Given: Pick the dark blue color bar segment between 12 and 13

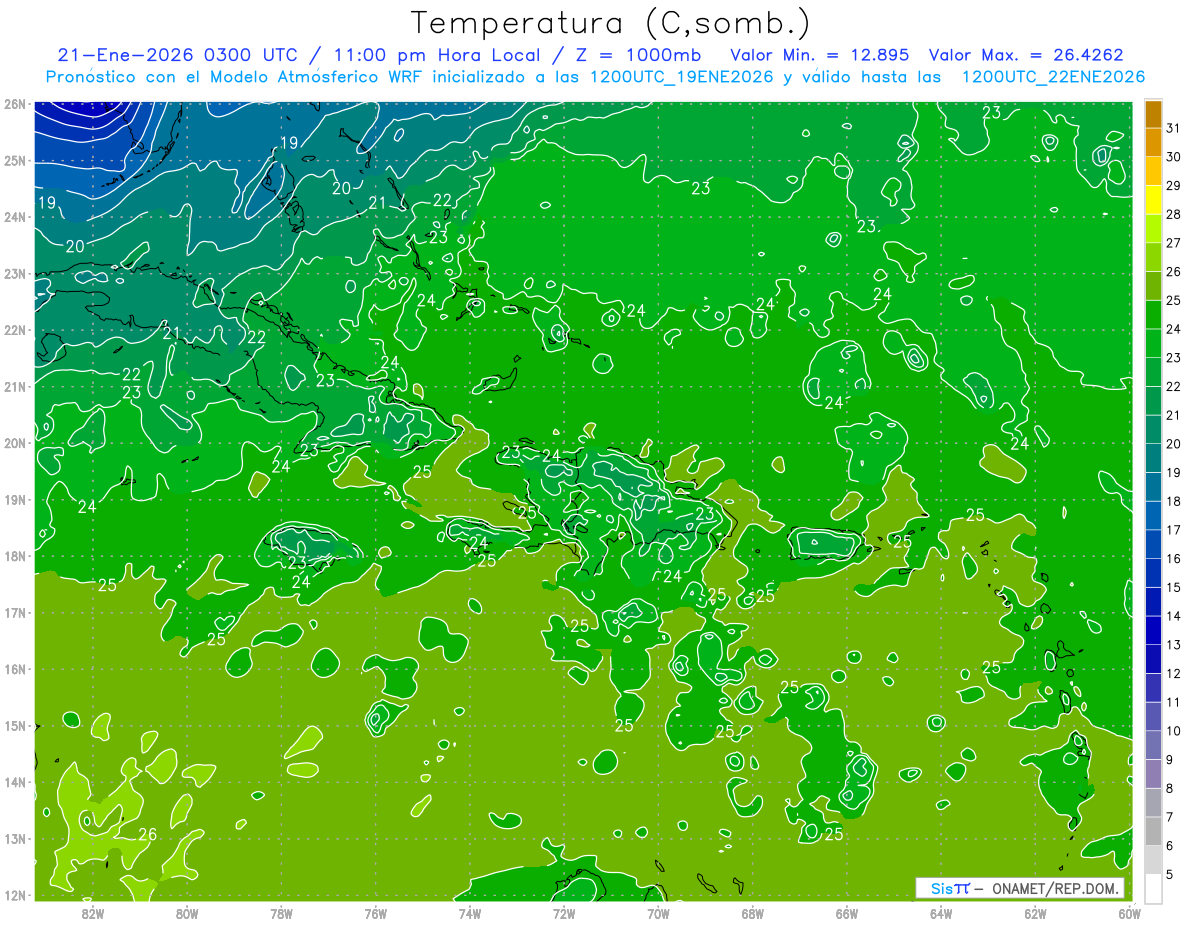Looking at the screenshot, I should [x=1153, y=659].
